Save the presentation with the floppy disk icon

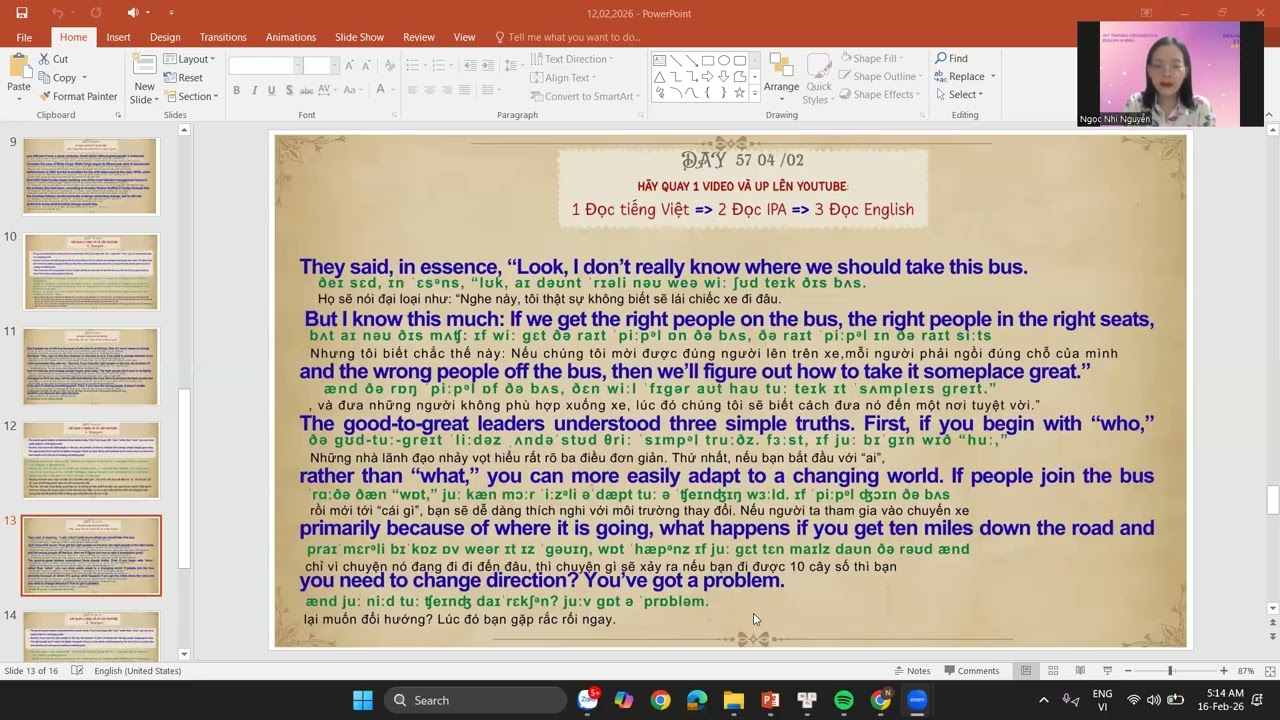(22, 13)
